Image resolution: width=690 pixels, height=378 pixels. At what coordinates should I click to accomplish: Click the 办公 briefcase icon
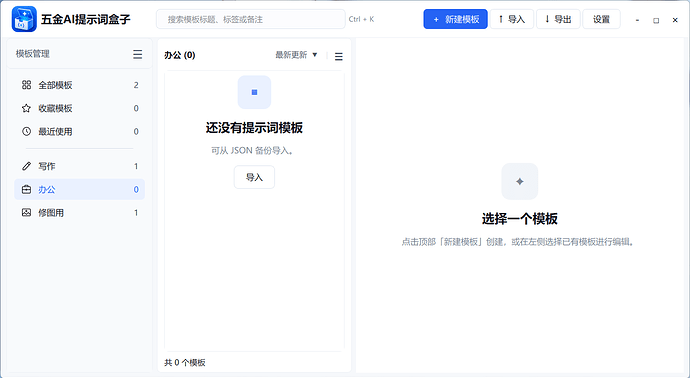coord(26,189)
